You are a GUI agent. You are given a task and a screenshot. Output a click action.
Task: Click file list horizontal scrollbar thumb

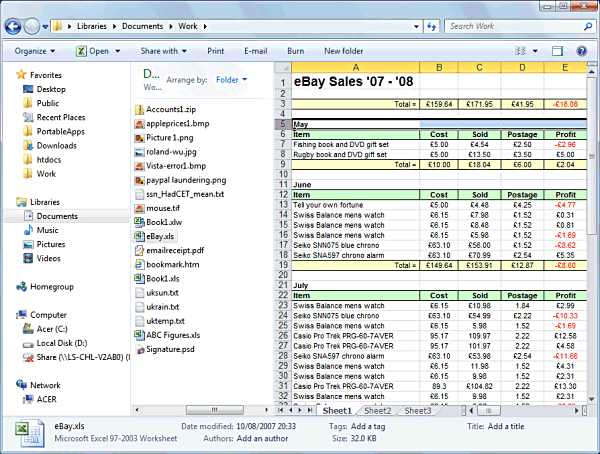215,410
